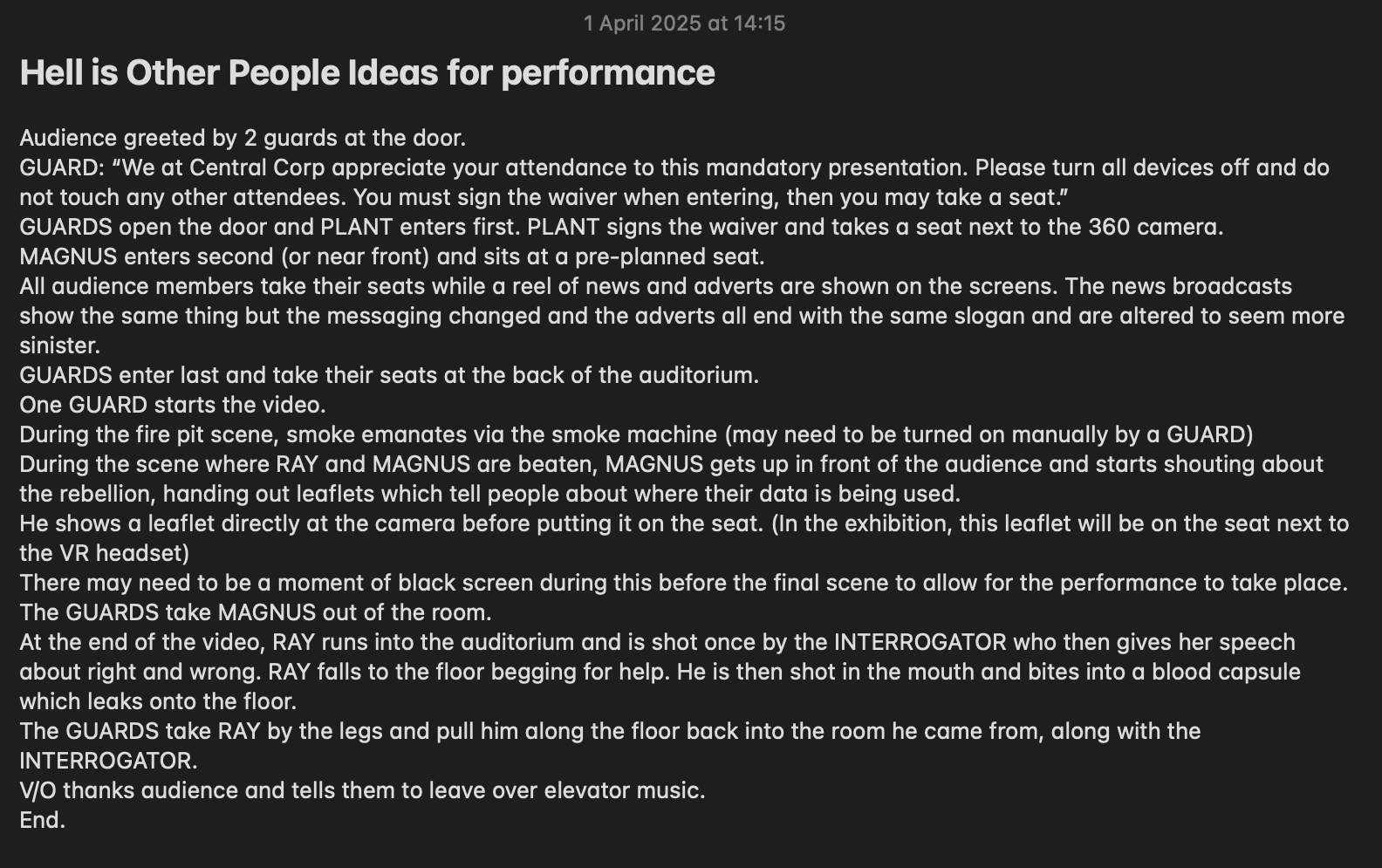The image size is (1382, 868).
Task: Click the note date 1 April 2025
Action: pyautogui.click(x=684, y=24)
